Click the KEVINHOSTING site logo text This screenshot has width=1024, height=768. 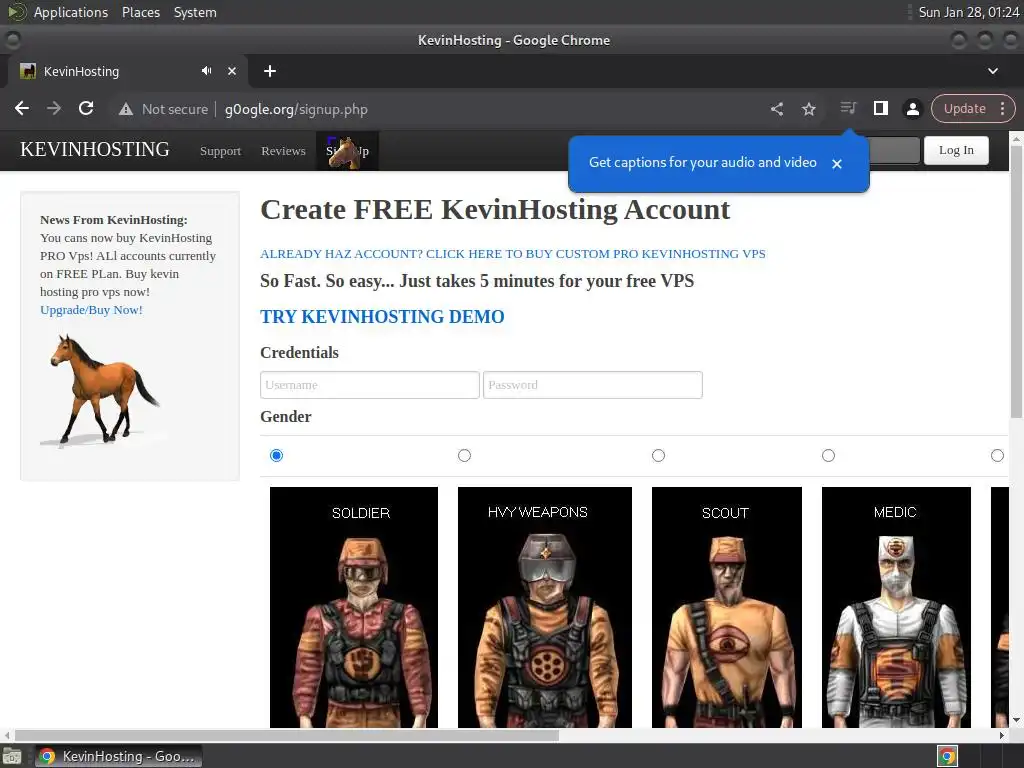[x=95, y=150]
